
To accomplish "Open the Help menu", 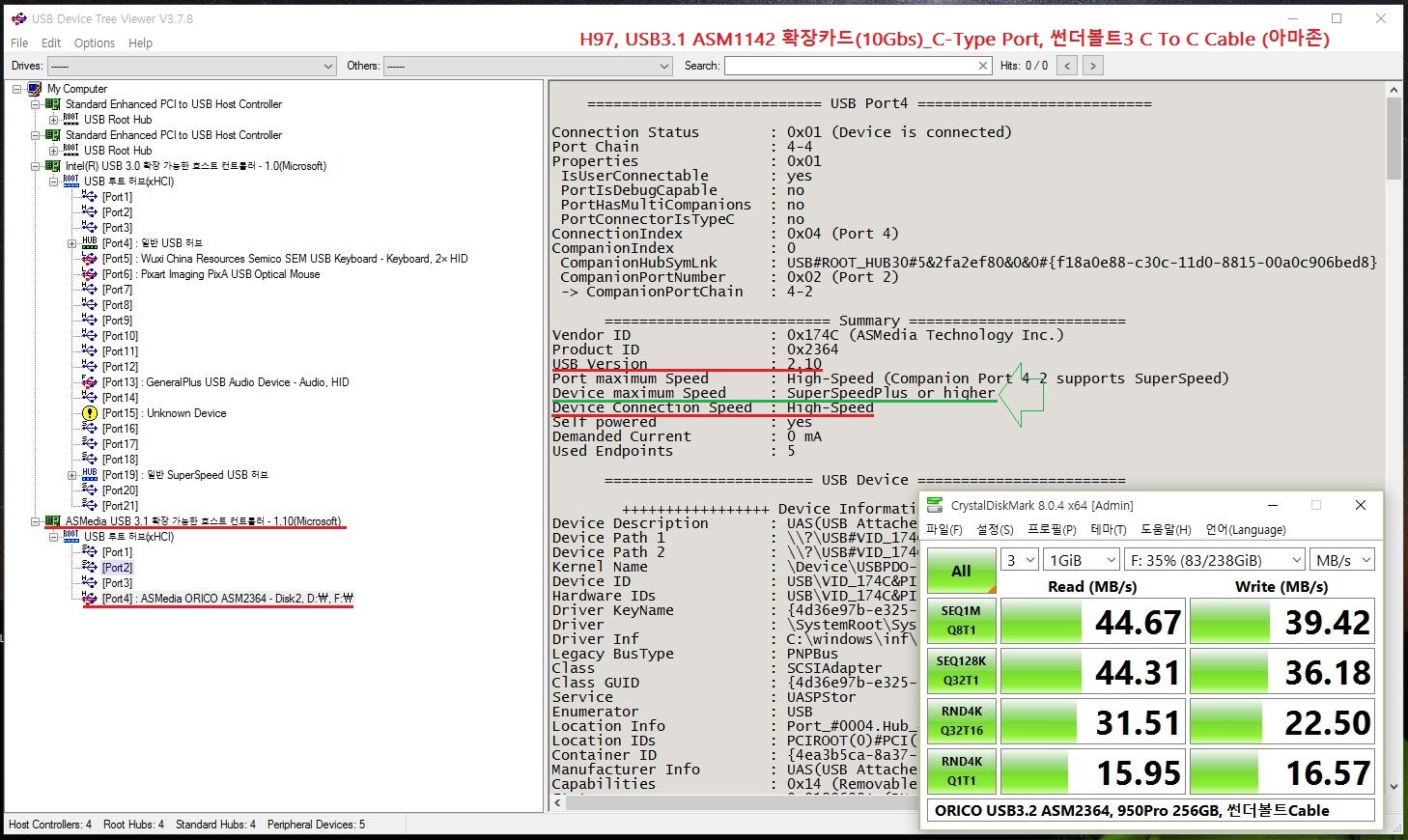I will [x=140, y=42].
